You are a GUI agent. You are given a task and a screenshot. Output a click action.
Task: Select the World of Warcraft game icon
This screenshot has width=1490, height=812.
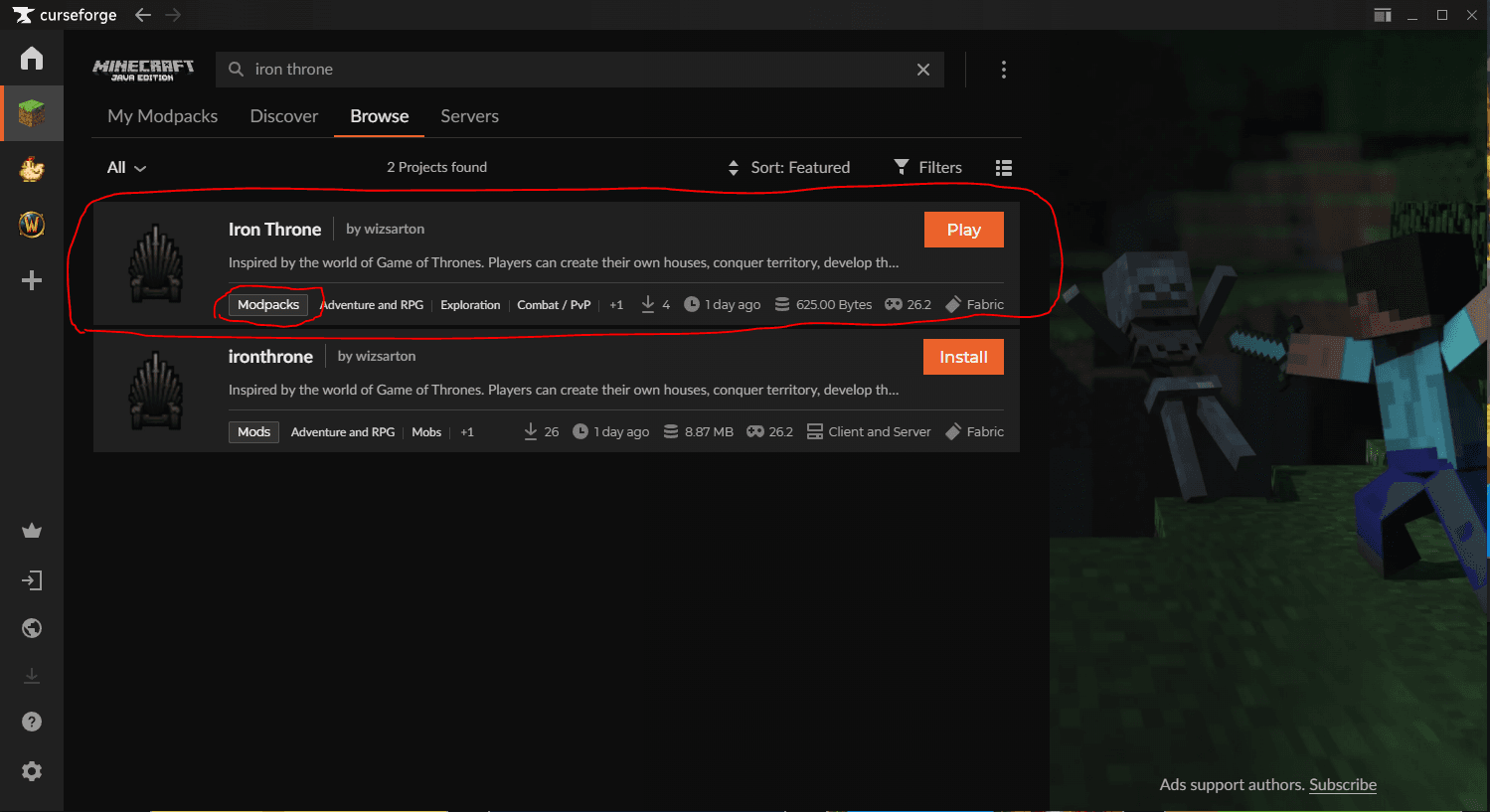32,225
